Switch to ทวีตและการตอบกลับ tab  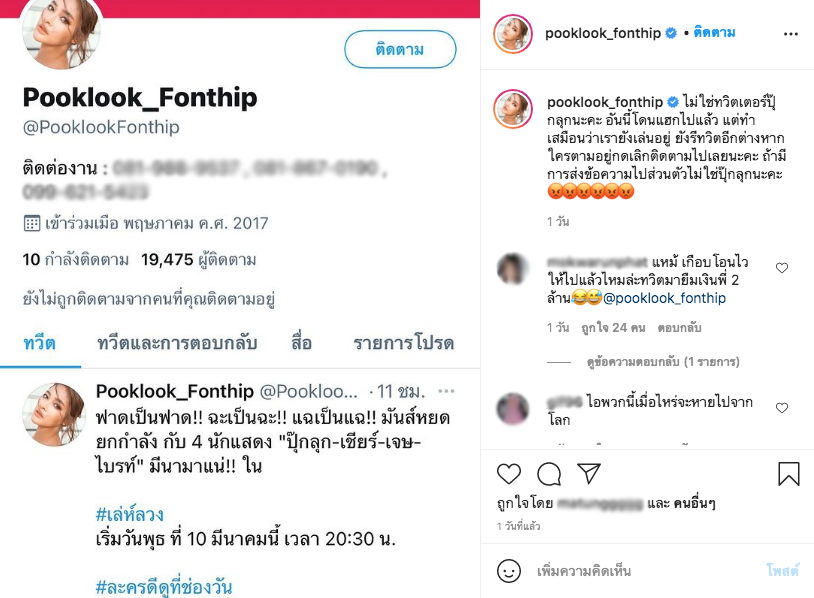[177, 343]
